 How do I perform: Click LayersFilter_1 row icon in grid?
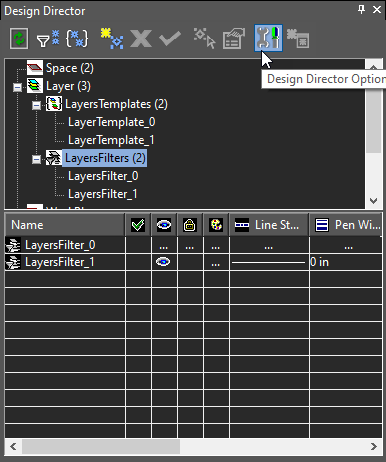click(x=13, y=262)
